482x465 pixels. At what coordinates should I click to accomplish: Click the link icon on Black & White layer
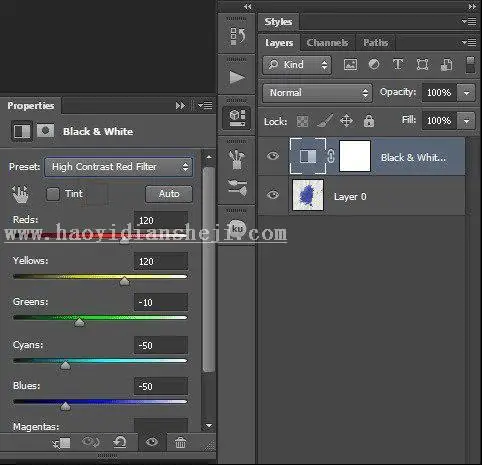coord(331,156)
